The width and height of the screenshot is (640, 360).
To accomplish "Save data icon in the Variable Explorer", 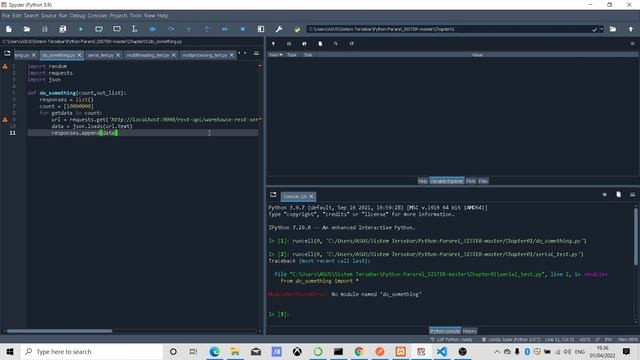I will (x=289, y=43).
